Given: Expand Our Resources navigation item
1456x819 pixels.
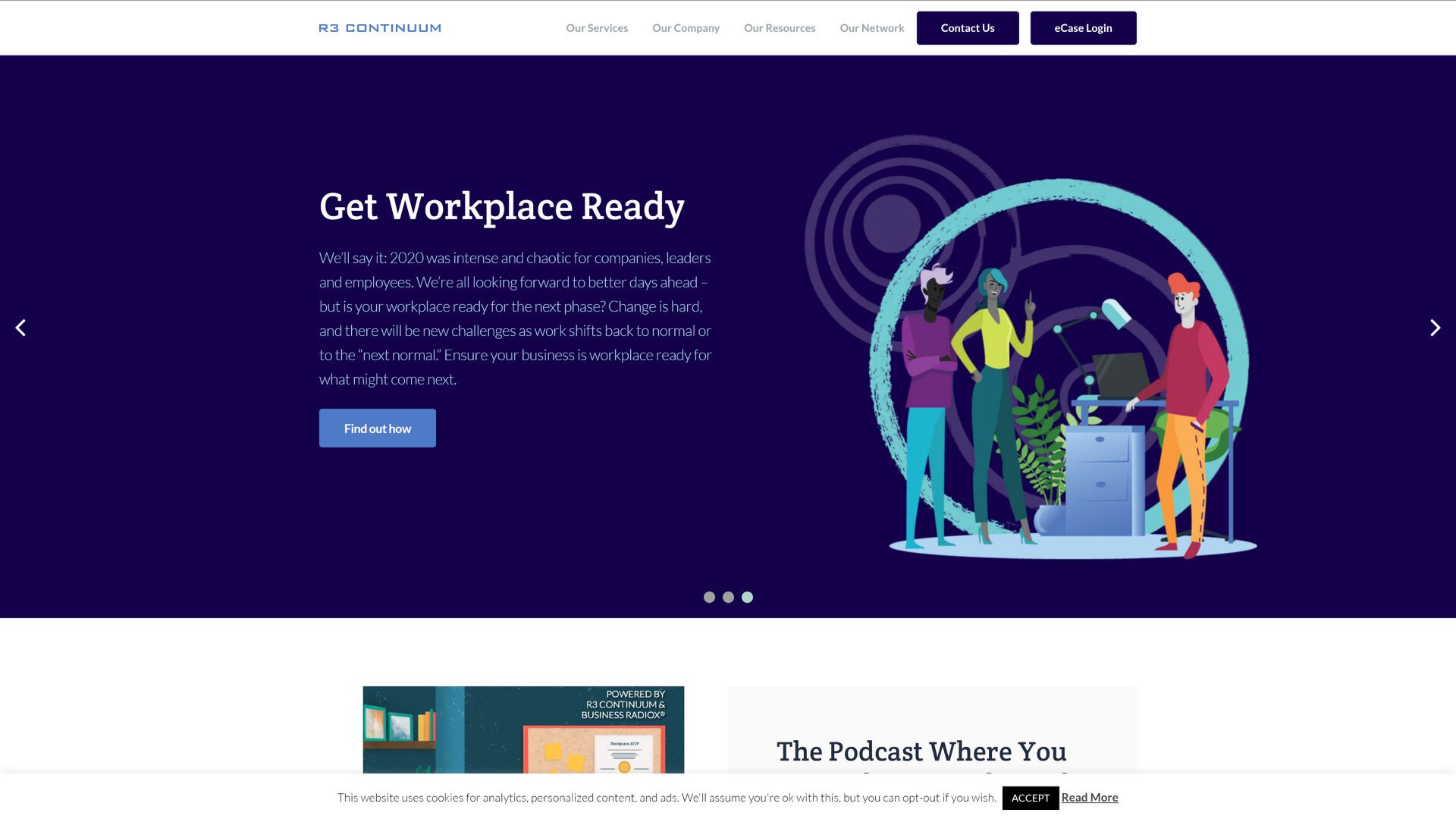Looking at the screenshot, I should [779, 27].
